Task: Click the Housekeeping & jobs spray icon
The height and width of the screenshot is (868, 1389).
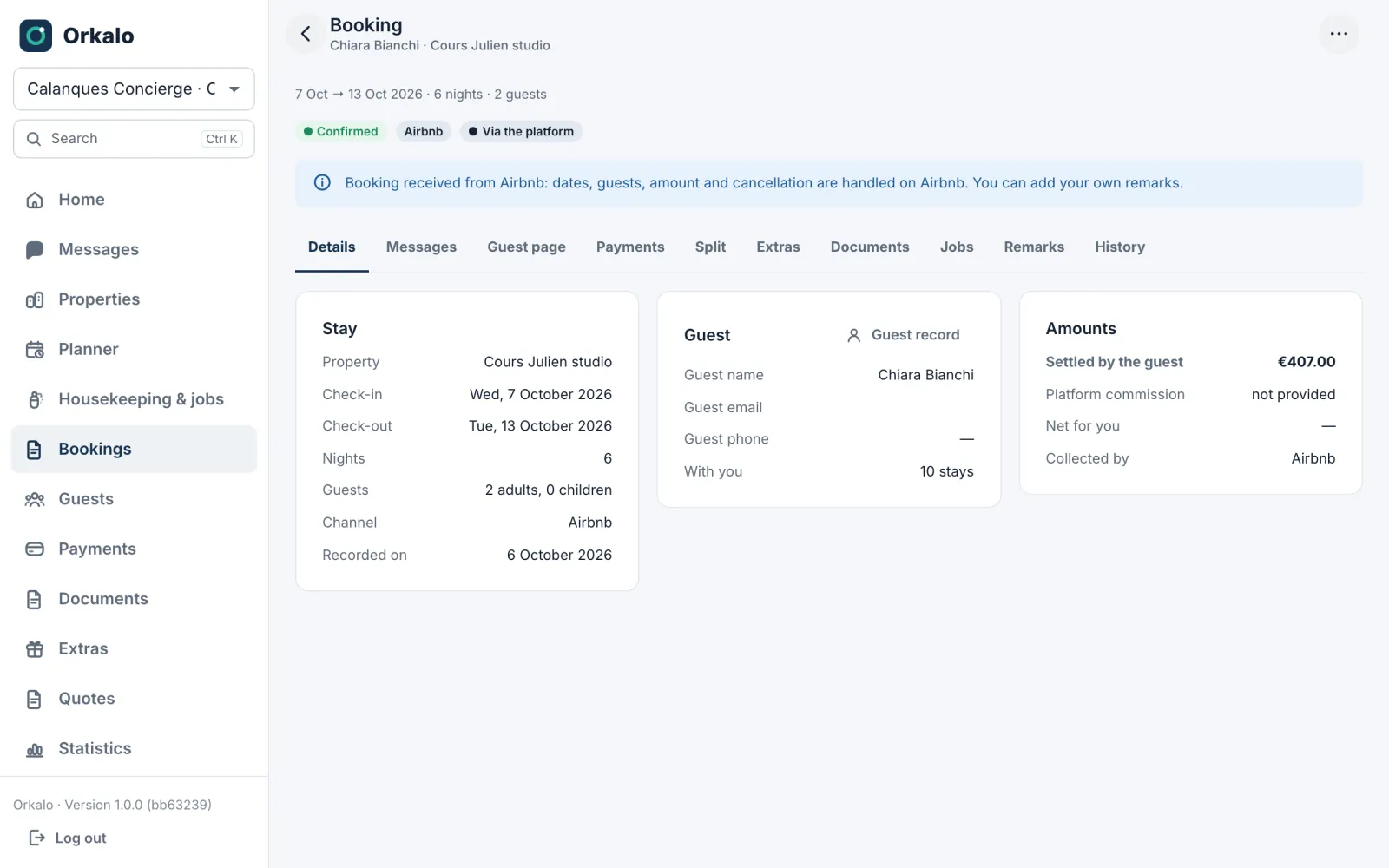Action: pos(35,399)
